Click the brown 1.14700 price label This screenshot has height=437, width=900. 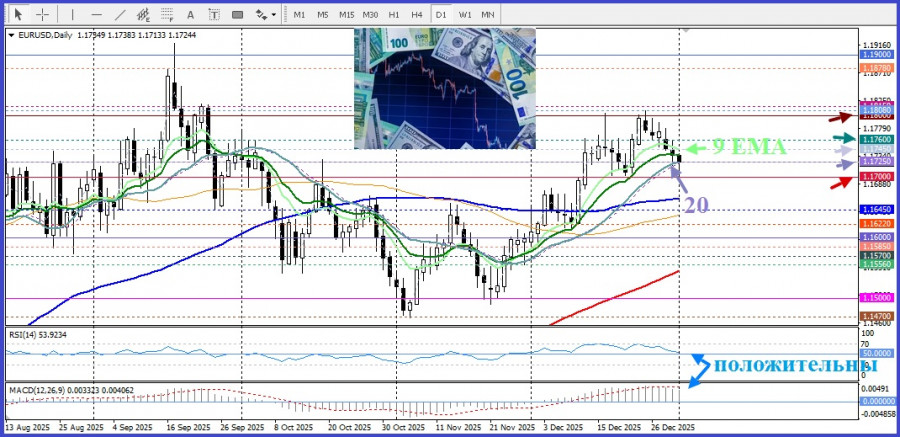tap(876, 316)
